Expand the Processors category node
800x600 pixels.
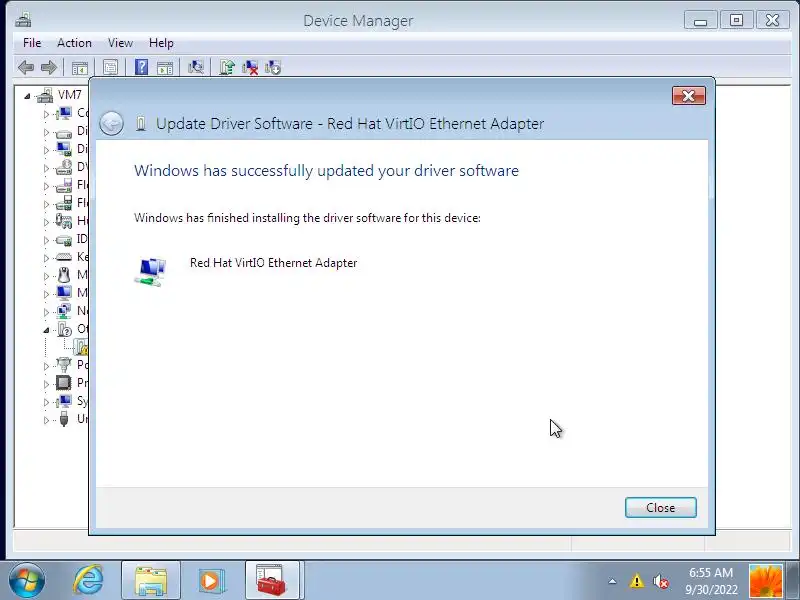tap(46, 384)
